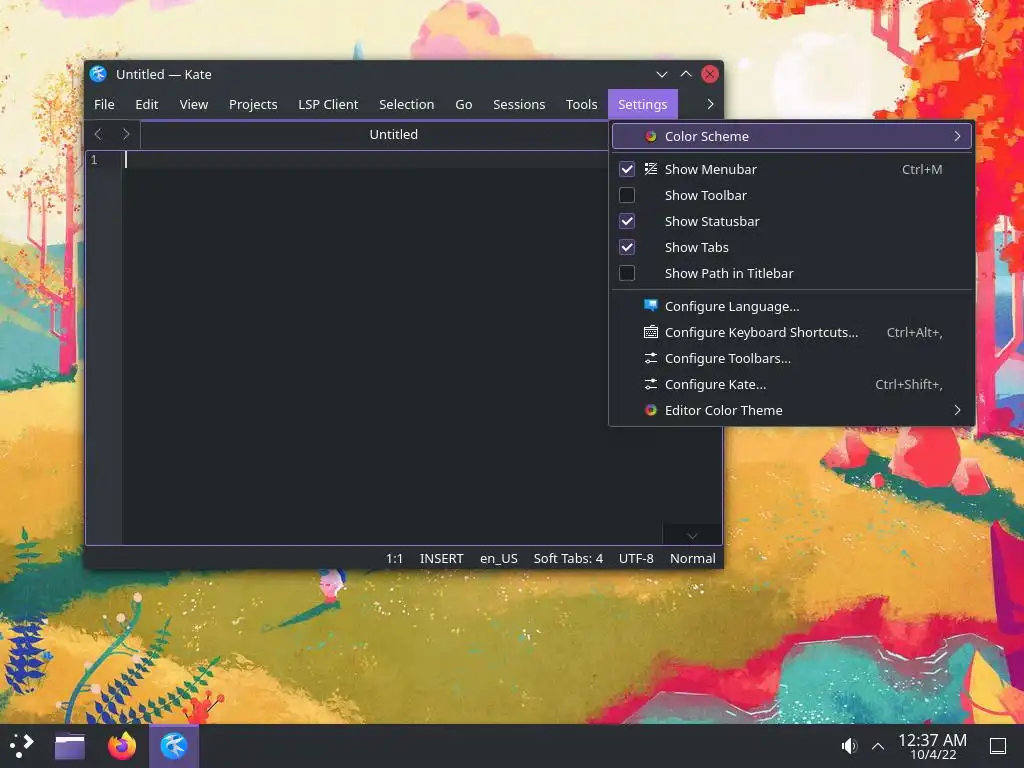Click the volume speaker tray icon

tap(848, 746)
